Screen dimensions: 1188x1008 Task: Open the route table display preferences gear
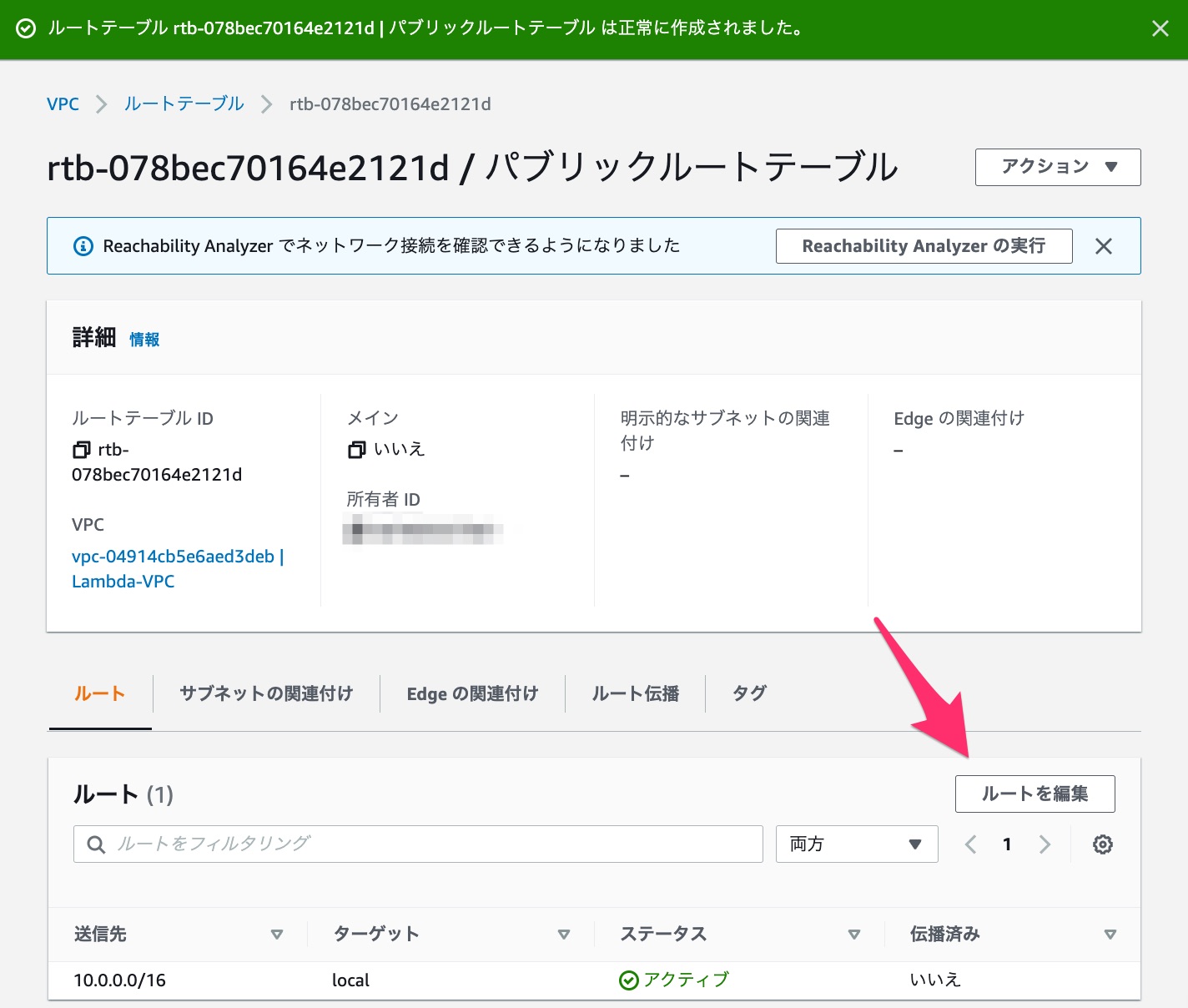tap(1103, 844)
